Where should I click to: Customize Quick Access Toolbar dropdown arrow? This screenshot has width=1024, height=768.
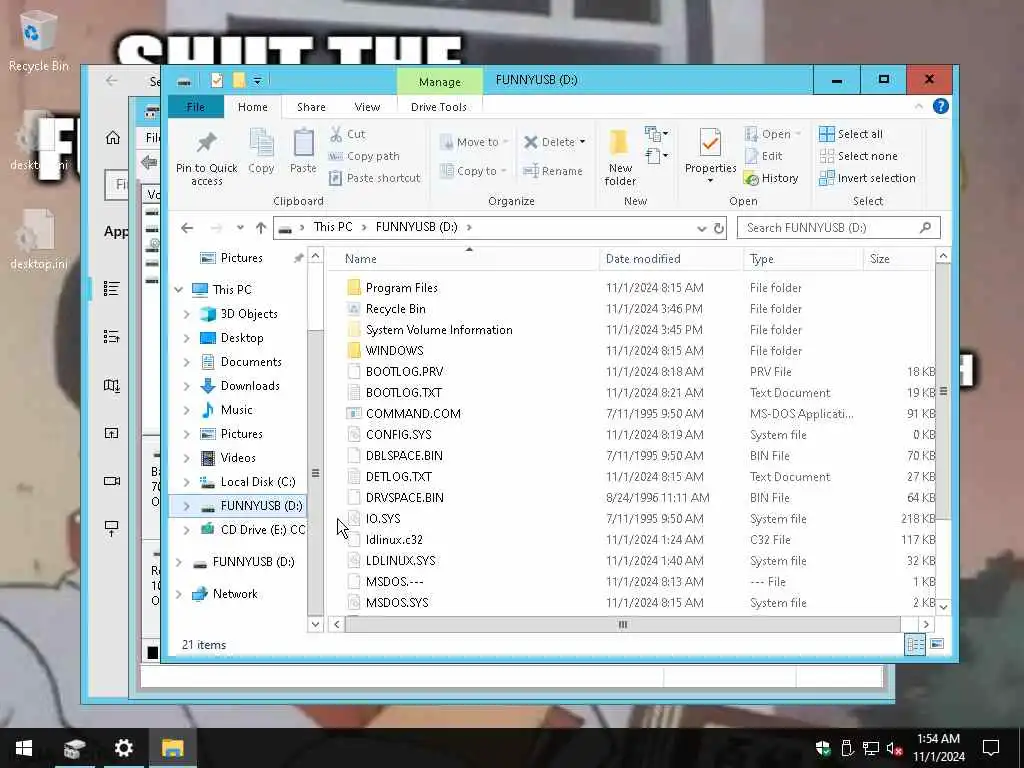[258, 80]
